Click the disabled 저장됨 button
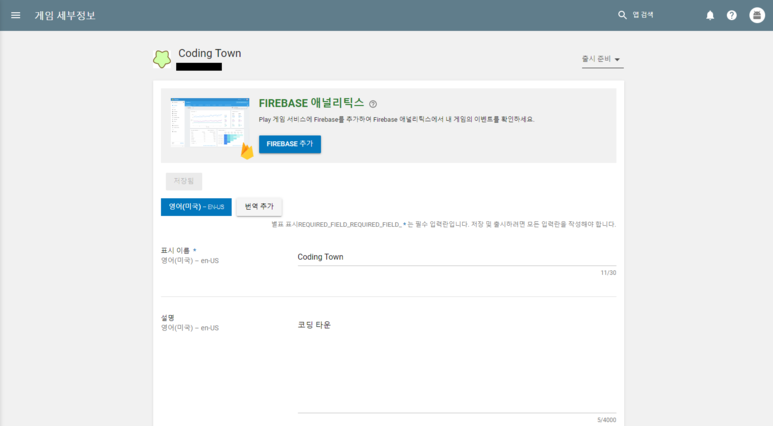The height and width of the screenshot is (426, 773). 184,181
